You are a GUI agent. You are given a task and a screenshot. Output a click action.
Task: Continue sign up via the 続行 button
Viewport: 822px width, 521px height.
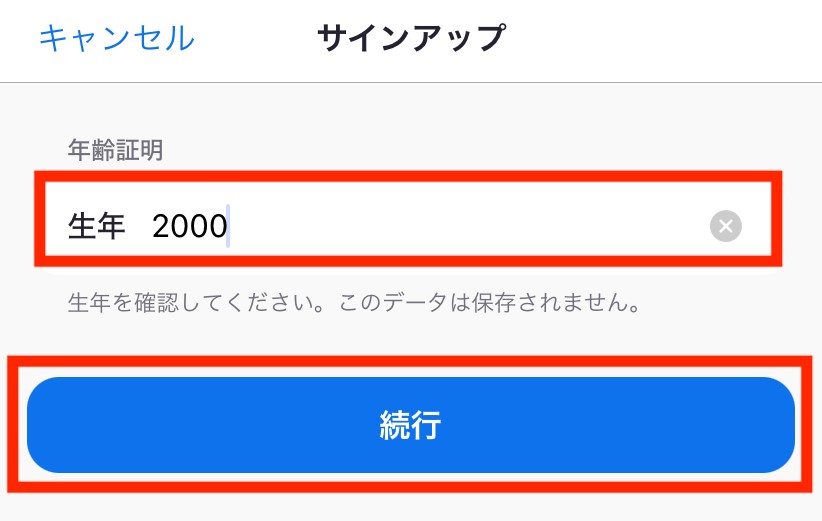(410, 425)
